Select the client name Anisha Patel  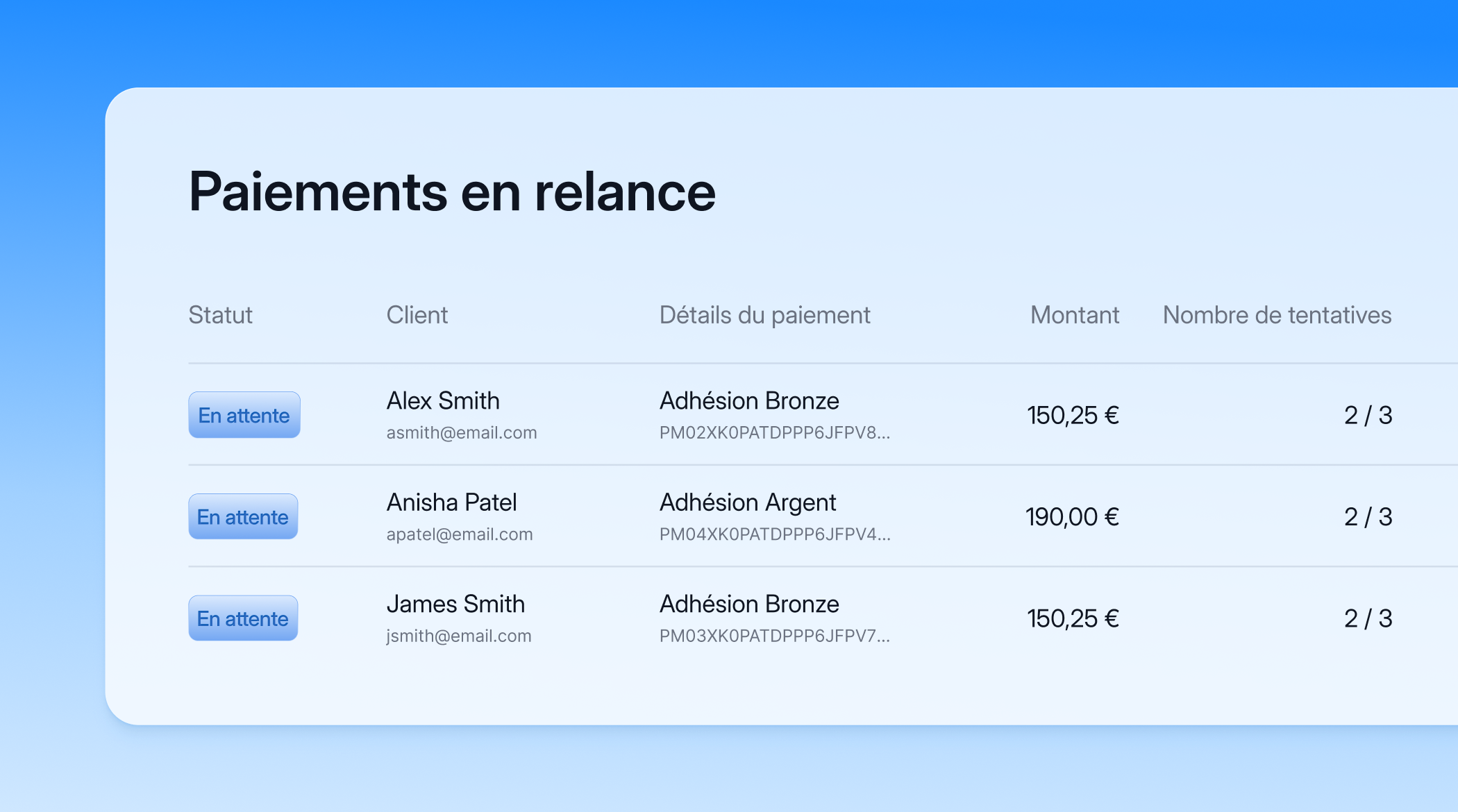(x=451, y=502)
